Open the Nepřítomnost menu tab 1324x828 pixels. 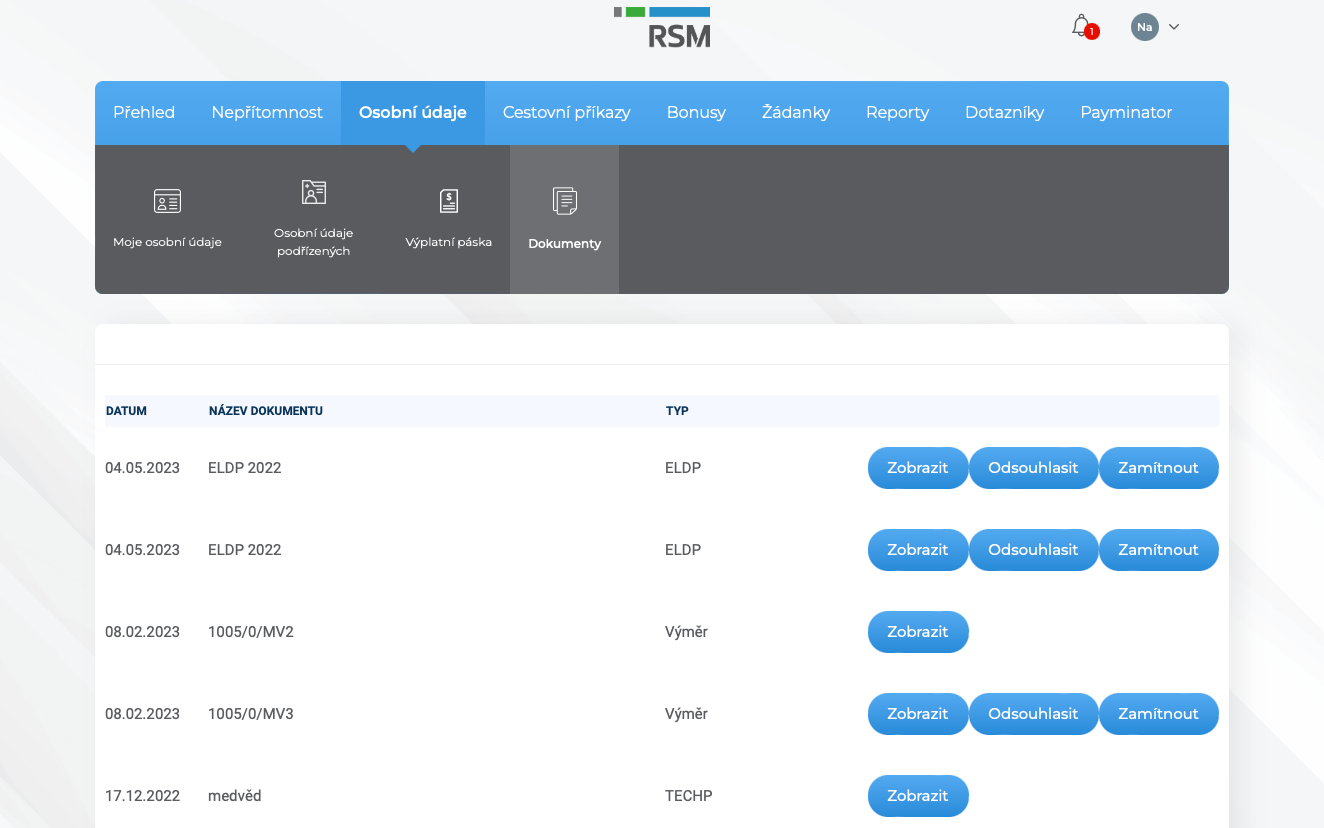[267, 113]
